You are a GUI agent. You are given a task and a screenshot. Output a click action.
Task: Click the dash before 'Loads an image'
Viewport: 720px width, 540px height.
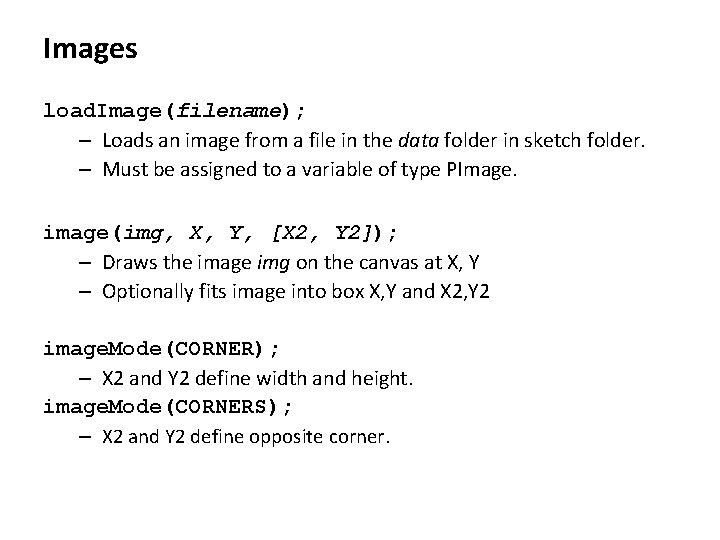tap(88, 141)
